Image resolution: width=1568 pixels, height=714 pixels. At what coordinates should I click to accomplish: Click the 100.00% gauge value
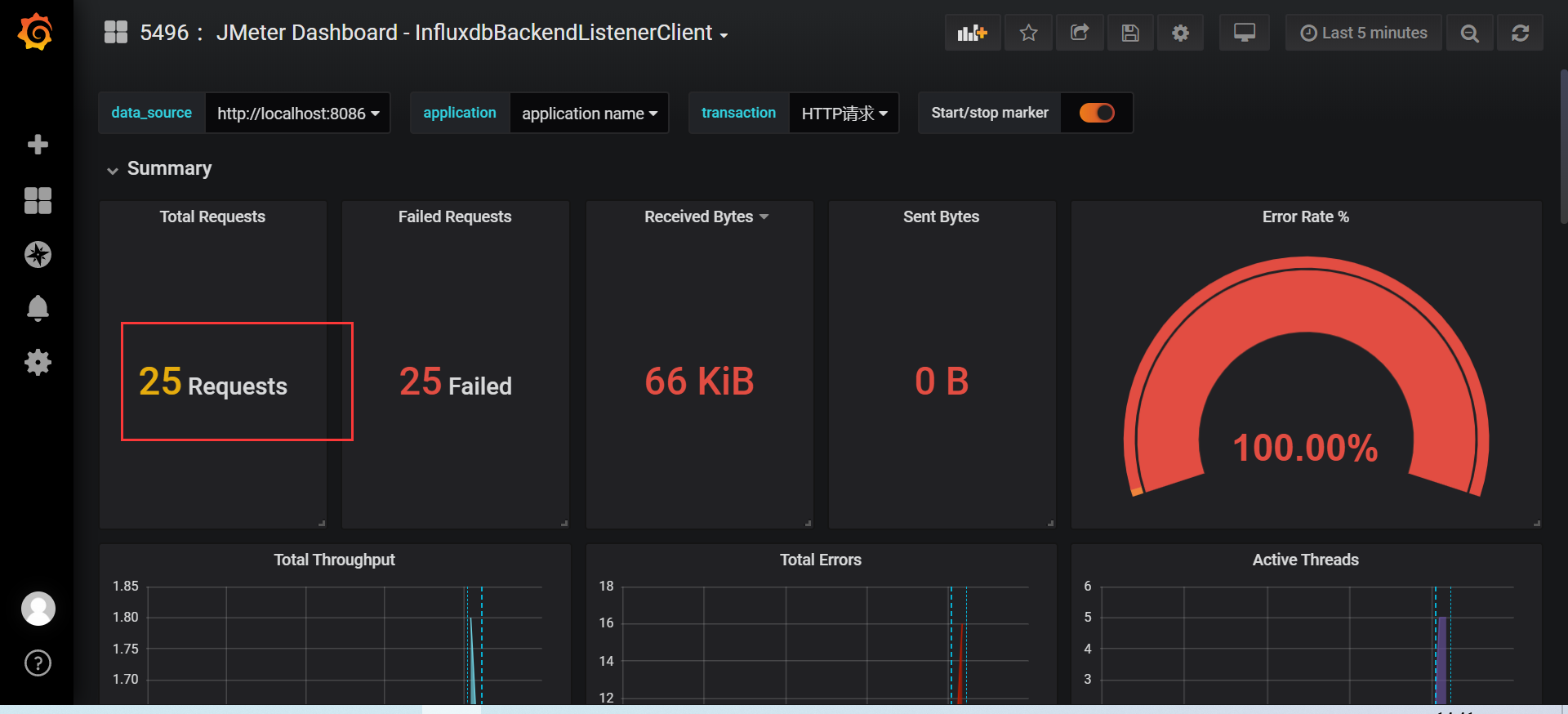pyautogui.click(x=1305, y=448)
